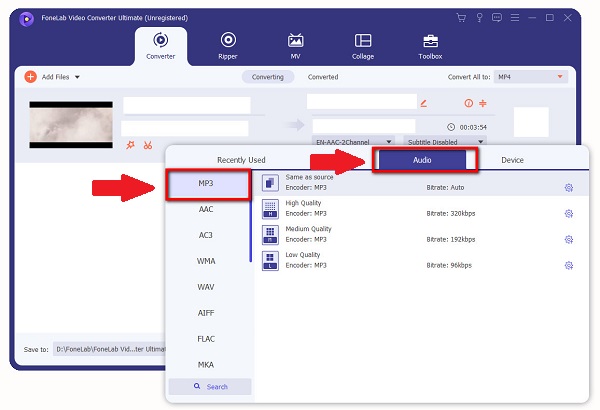
Task: Click the shopping cart icon
Action: (461, 18)
